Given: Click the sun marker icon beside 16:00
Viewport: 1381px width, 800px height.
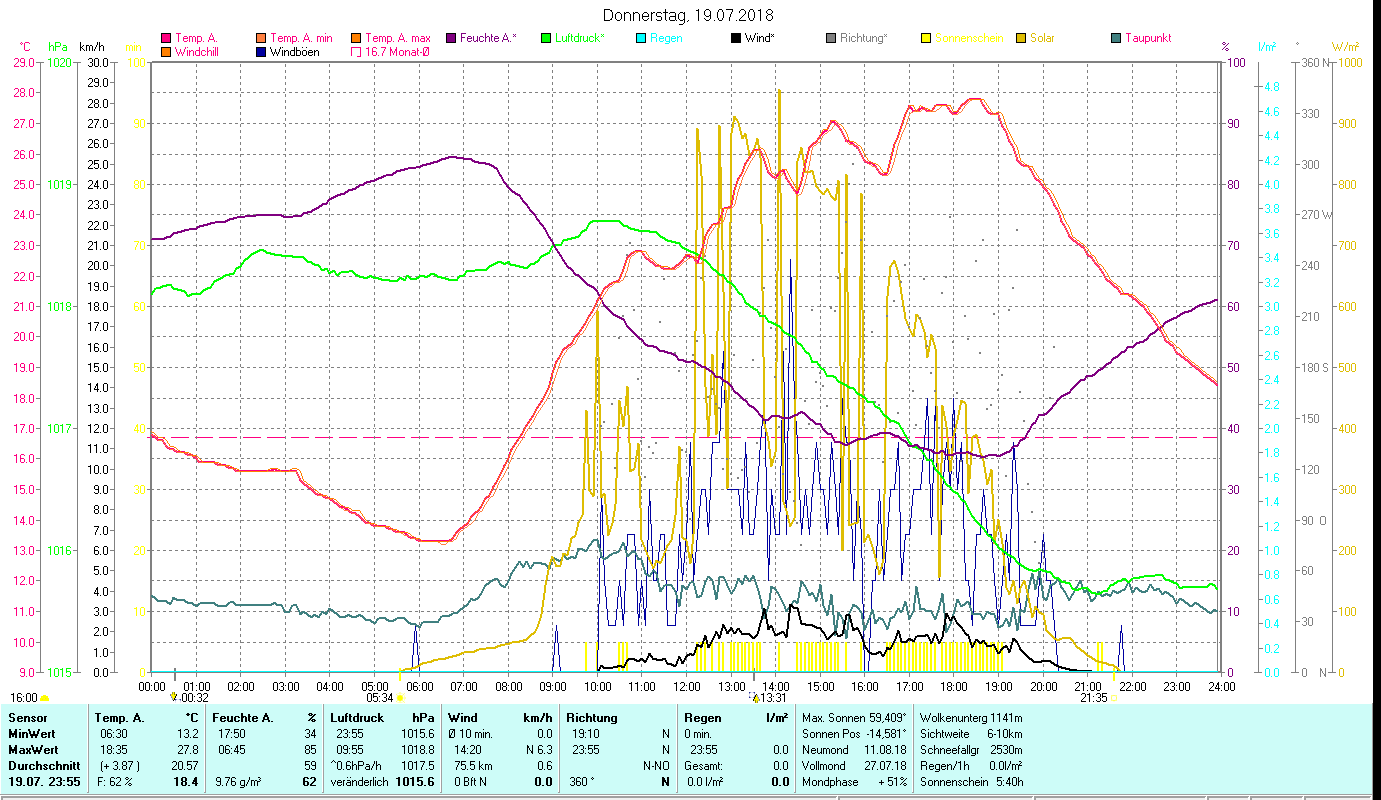Looking at the screenshot, I should pos(45,698).
